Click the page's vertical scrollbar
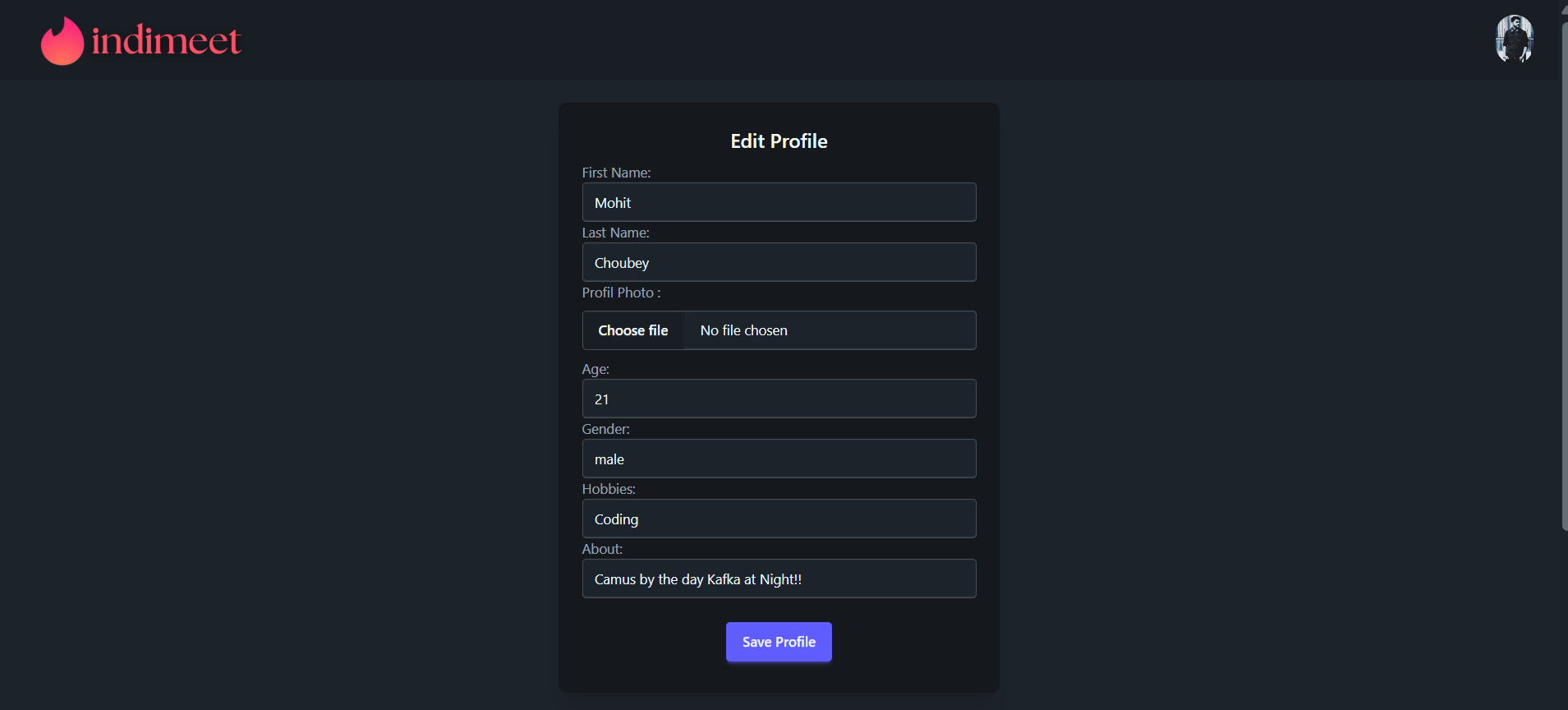Image resolution: width=1568 pixels, height=710 pixels. (x=1564, y=271)
